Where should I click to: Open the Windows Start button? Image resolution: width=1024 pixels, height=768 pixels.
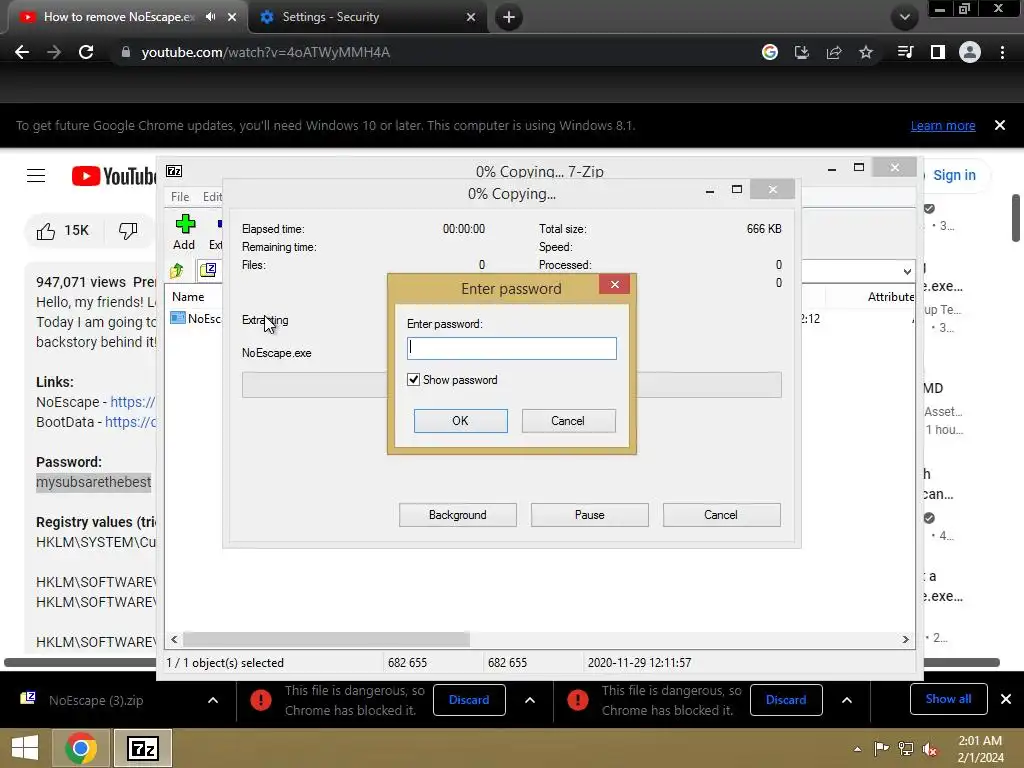tap(25, 748)
